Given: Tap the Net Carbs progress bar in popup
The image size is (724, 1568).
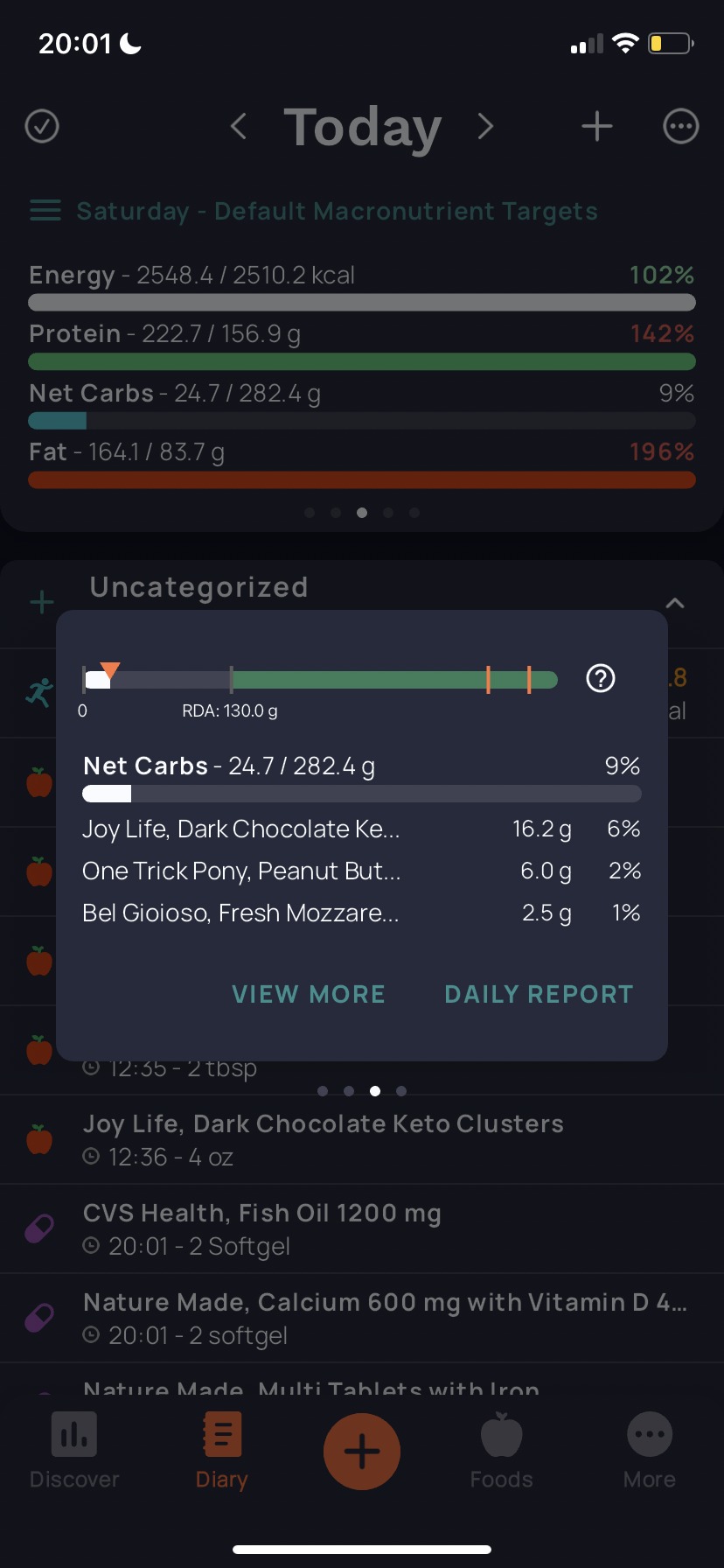Looking at the screenshot, I should click(x=362, y=794).
